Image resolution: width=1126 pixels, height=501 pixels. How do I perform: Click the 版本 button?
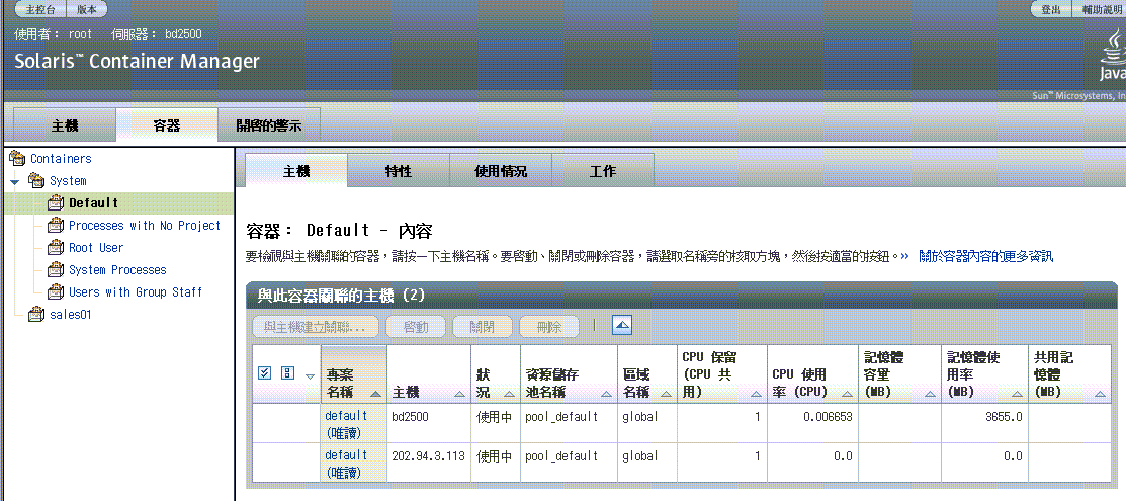point(87,9)
